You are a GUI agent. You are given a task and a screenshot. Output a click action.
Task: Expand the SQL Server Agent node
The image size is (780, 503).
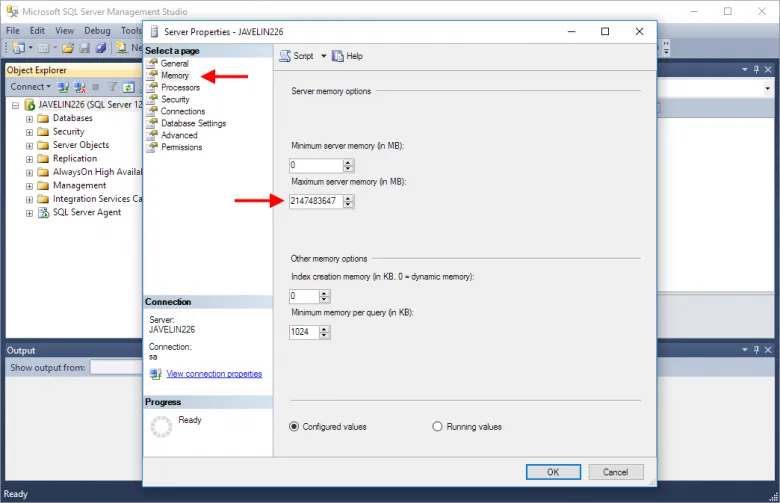(x=29, y=213)
